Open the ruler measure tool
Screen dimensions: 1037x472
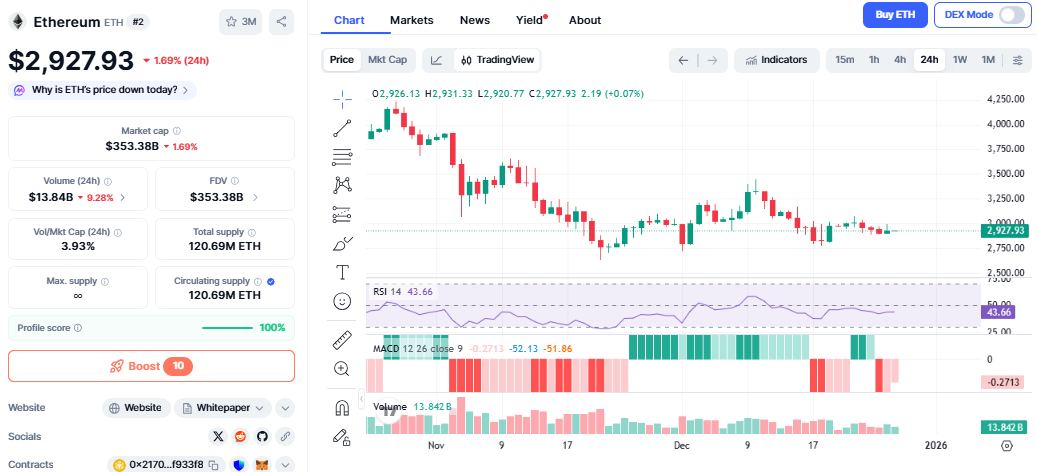pos(342,340)
